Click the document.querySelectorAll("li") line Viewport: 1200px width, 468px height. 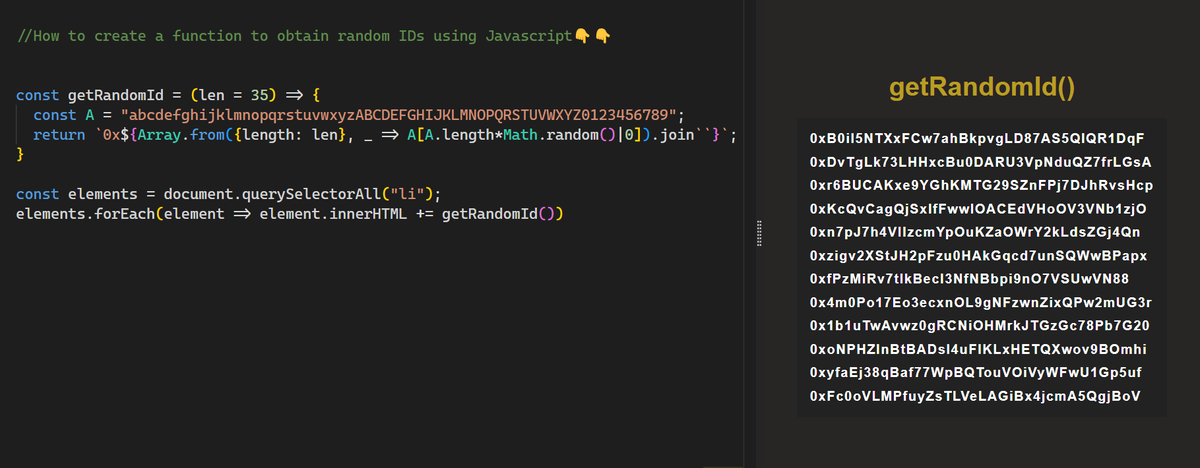(229, 193)
